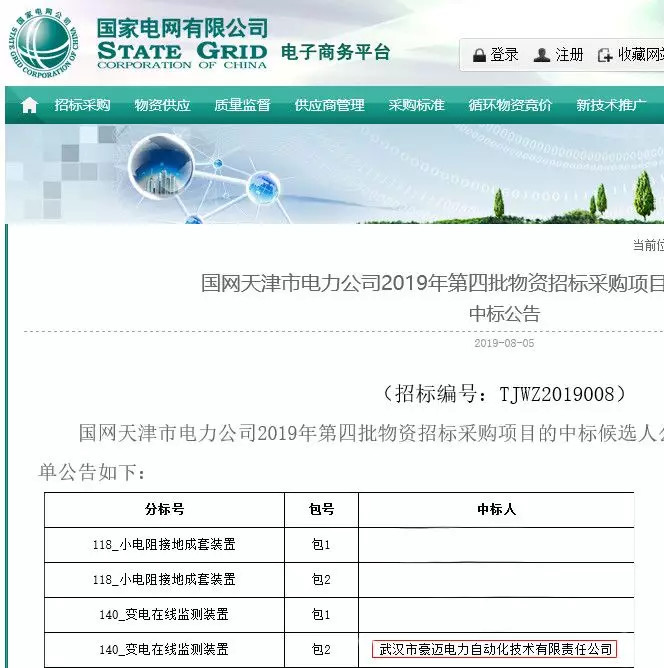Click the red-boxed 武汉市豪迈电力 winner cell
Screen dimensions: 664x668
point(495,649)
